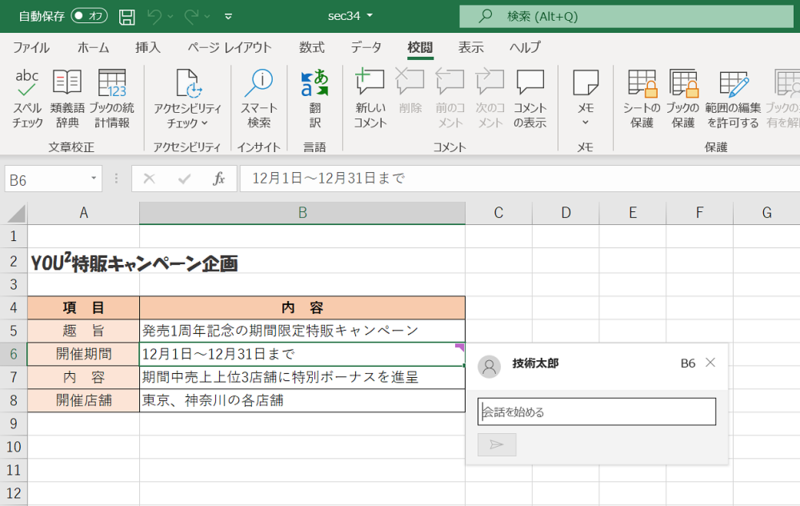
Task: Click the 技術太郎 user avatar icon
Action: click(489, 366)
